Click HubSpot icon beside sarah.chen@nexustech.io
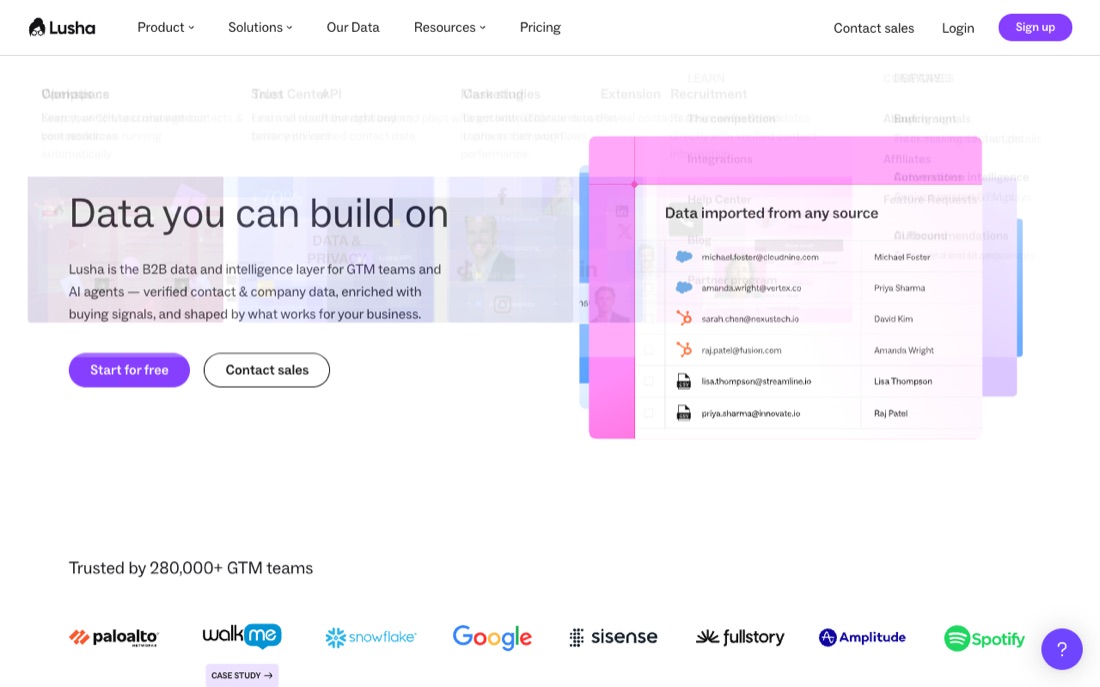This screenshot has width=1100, height=687. [x=683, y=319]
